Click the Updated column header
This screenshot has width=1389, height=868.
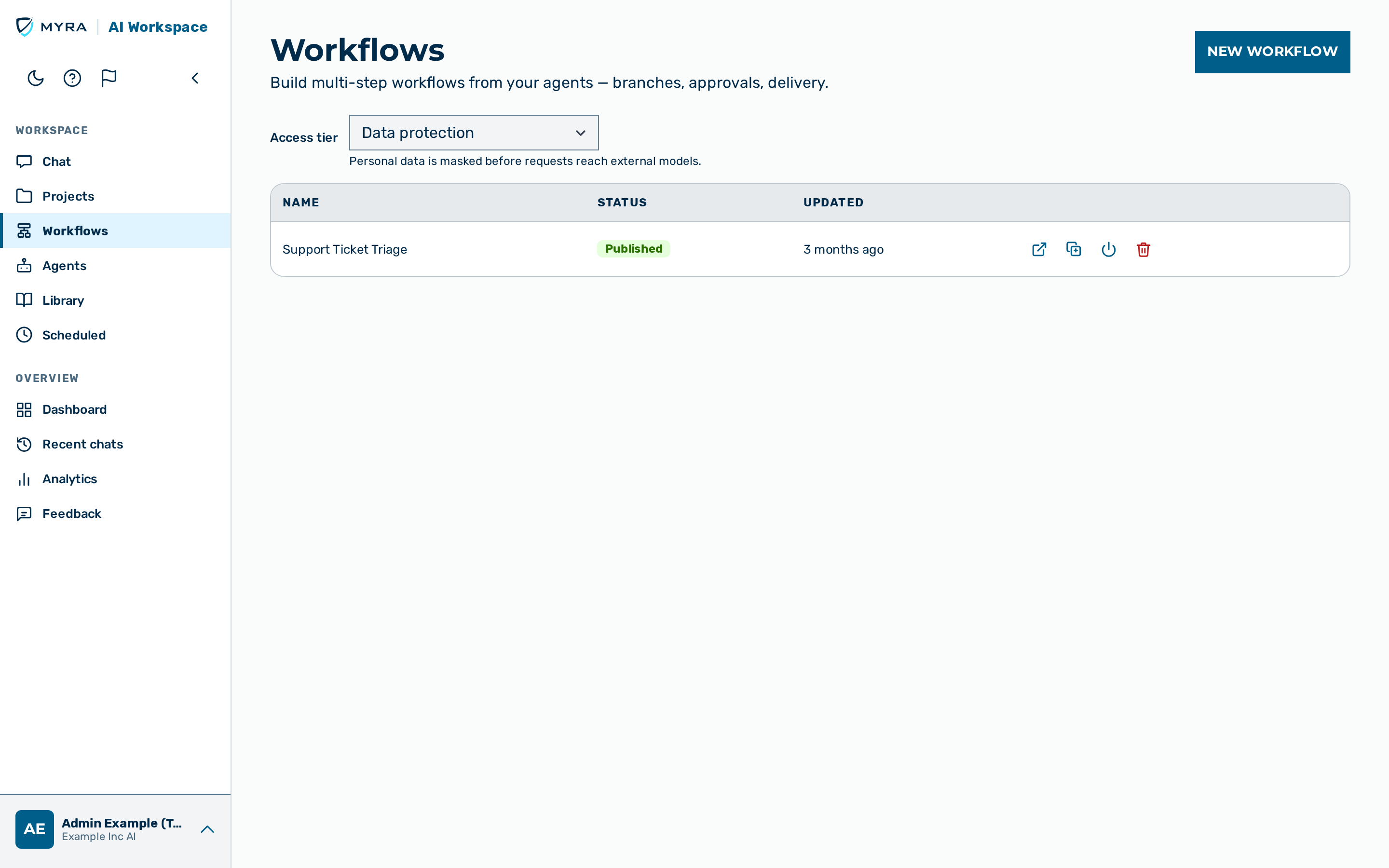[833, 203]
